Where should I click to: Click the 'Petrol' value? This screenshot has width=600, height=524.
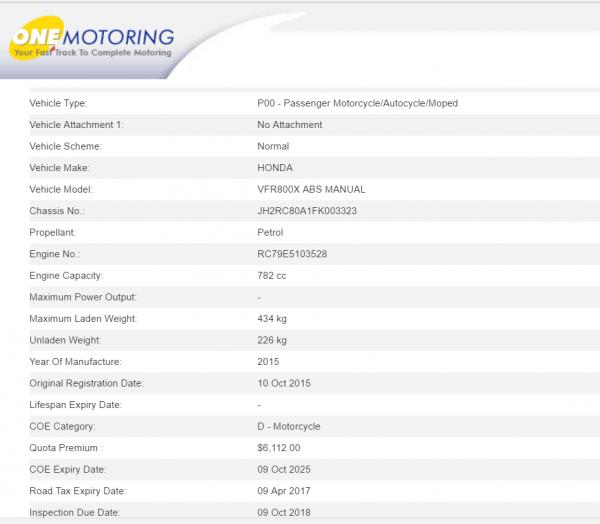(270, 232)
